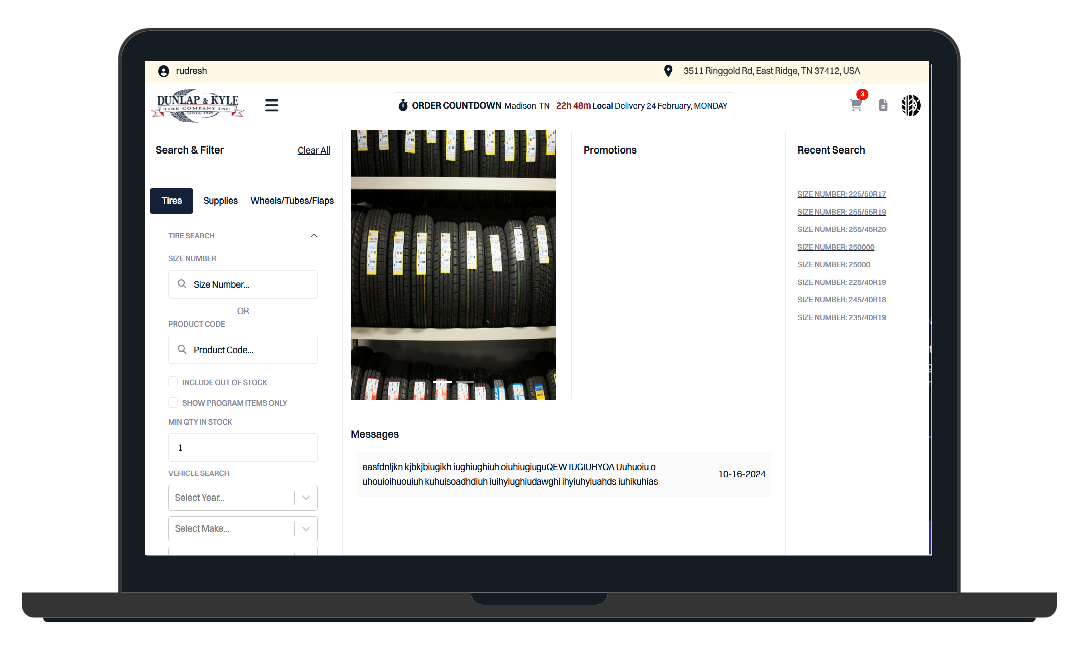The width and height of the screenshot is (1089, 654).
Task: Open the hamburger navigation menu
Action: click(x=271, y=105)
